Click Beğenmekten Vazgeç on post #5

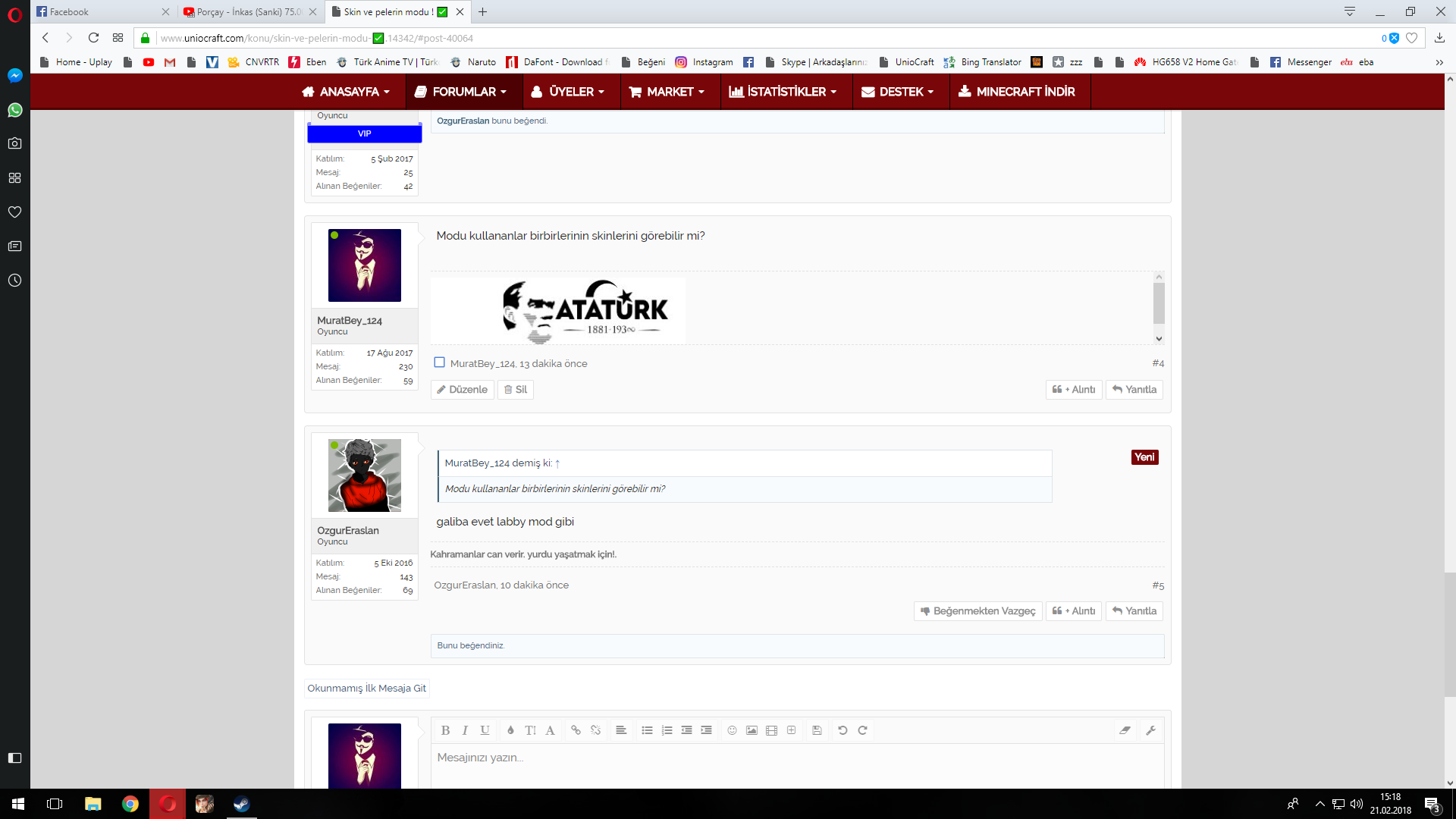click(978, 611)
